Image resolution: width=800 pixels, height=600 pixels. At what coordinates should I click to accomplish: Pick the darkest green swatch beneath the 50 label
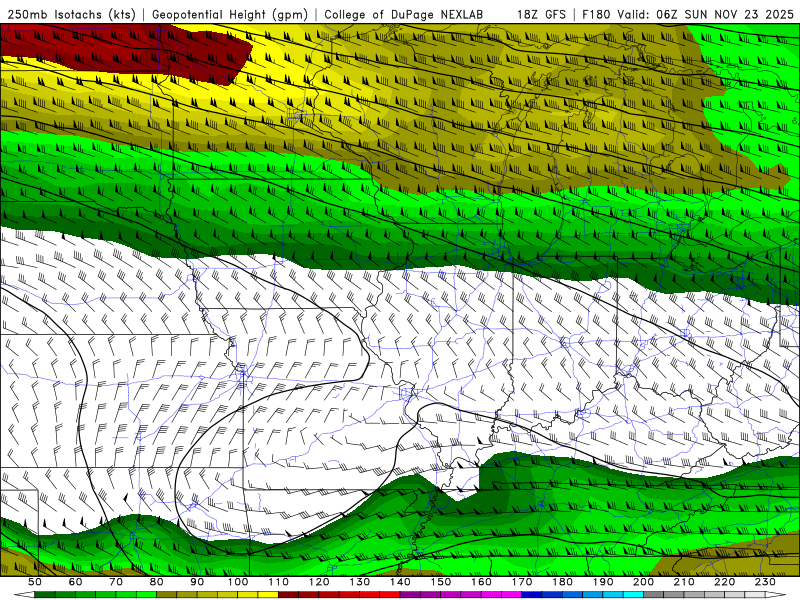(45, 594)
